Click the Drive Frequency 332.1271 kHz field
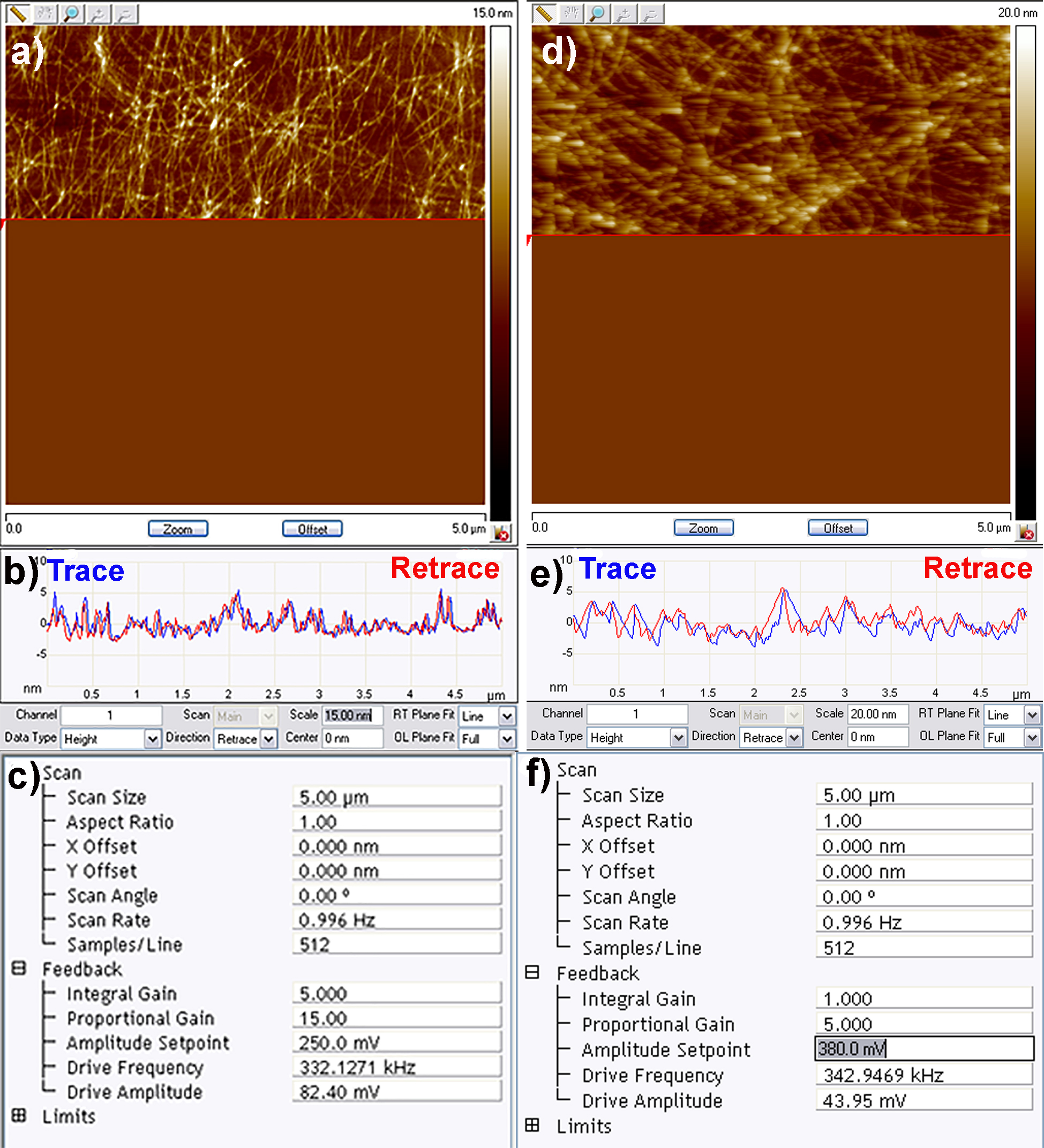The width and height of the screenshot is (1044, 1148). point(397,1067)
